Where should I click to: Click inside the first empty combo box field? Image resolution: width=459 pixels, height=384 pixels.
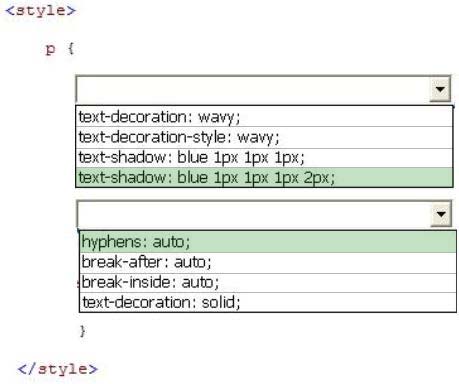pos(253,89)
